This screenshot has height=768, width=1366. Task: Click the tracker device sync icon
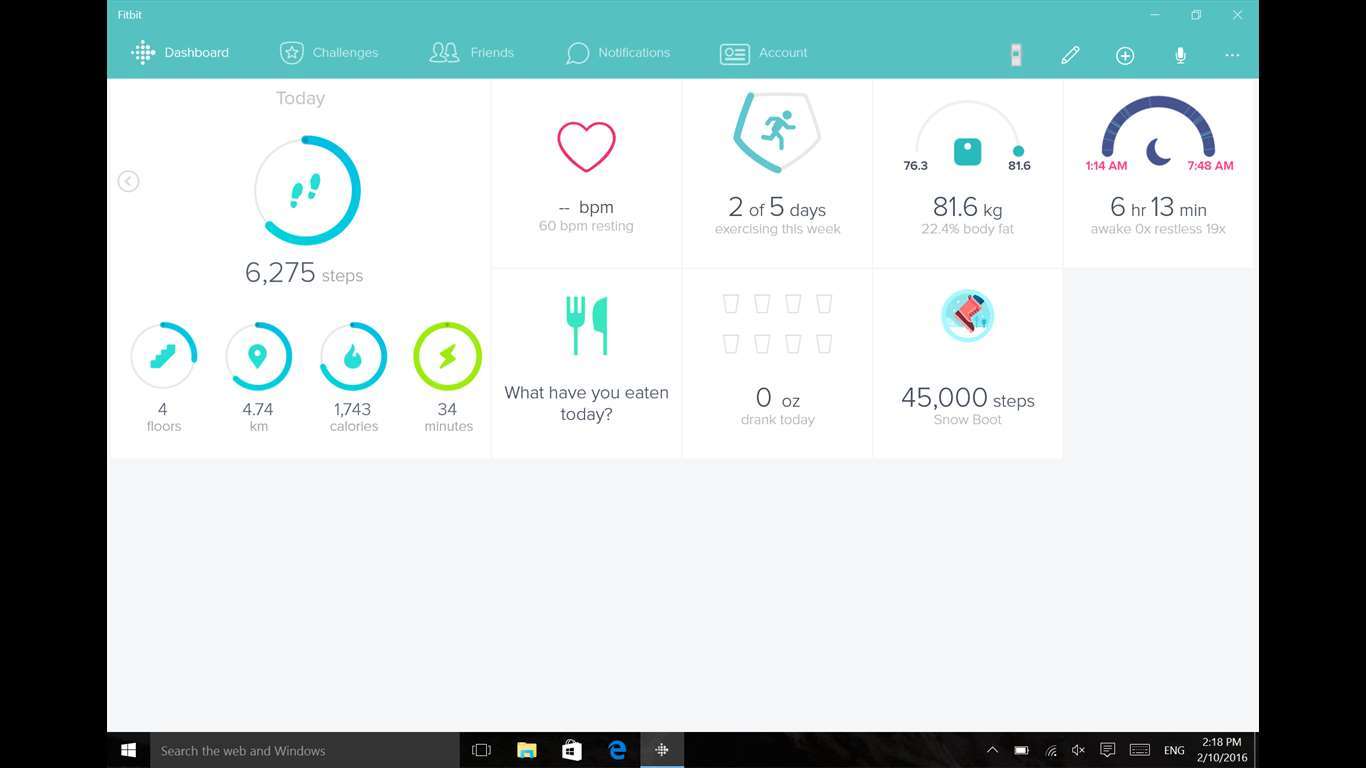coord(1016,55)
